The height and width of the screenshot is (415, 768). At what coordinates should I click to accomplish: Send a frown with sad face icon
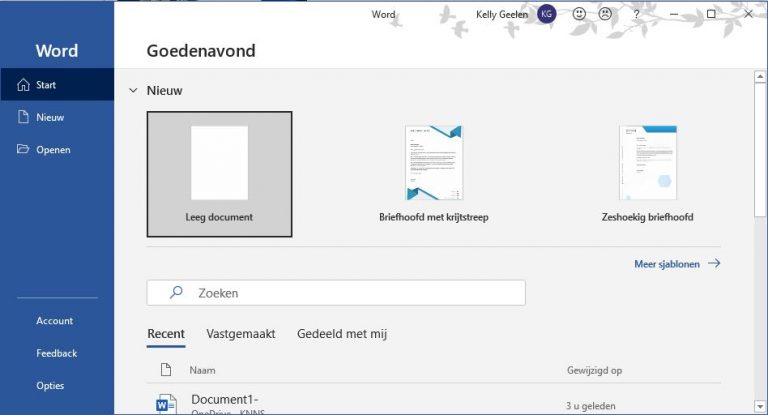click(x=605, y=14)
